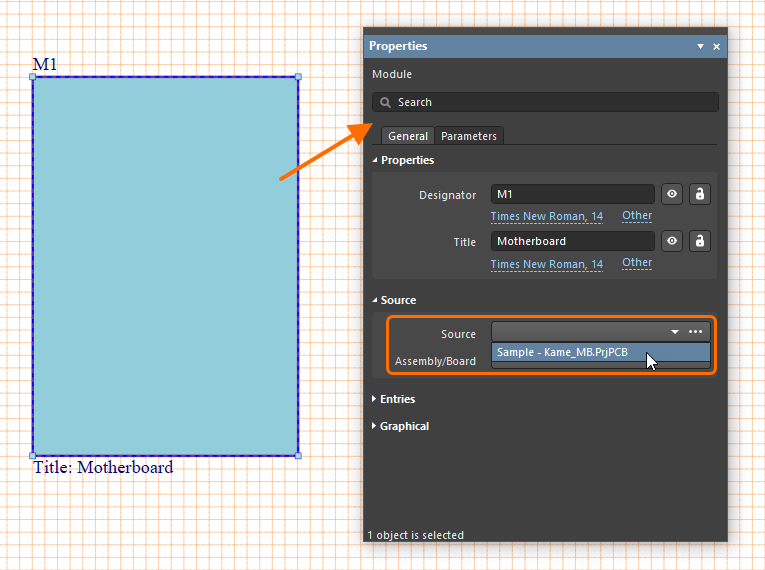Click the Other link under Title
The image size is (765, 570).
pos(636,263)
